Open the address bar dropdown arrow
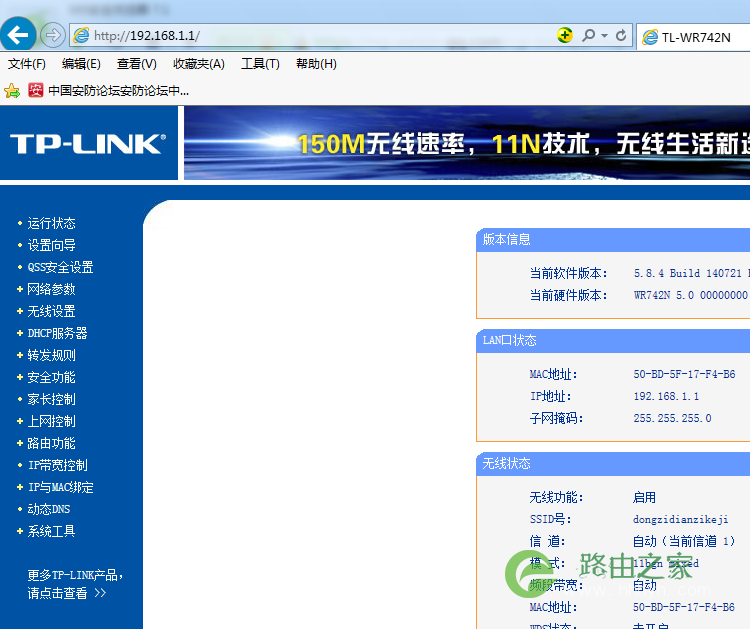The width and height of the screenshot is (750, 629). pyautogui.click(x=605, y=35)
